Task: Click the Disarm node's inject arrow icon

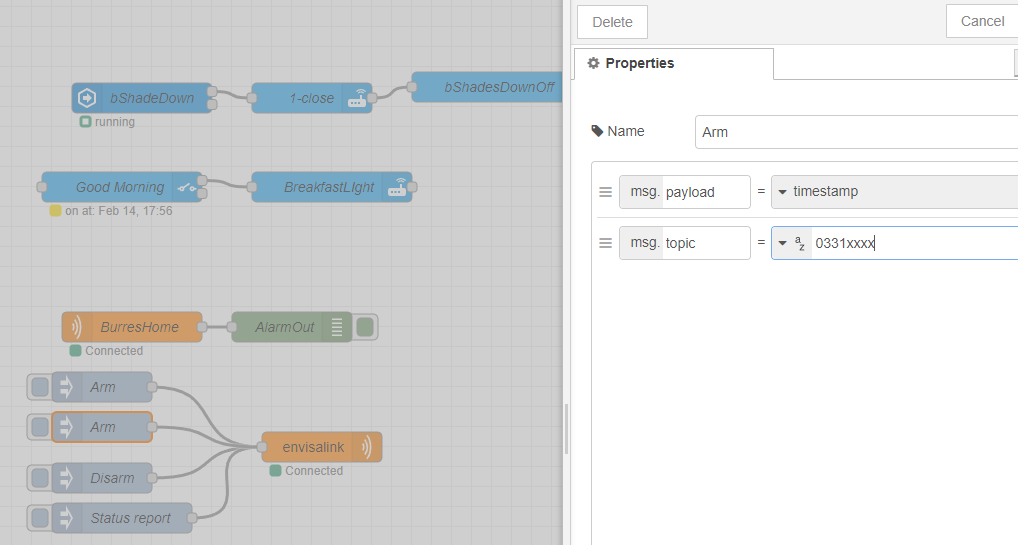Action: pyautogui.click(x=67, y=478)
